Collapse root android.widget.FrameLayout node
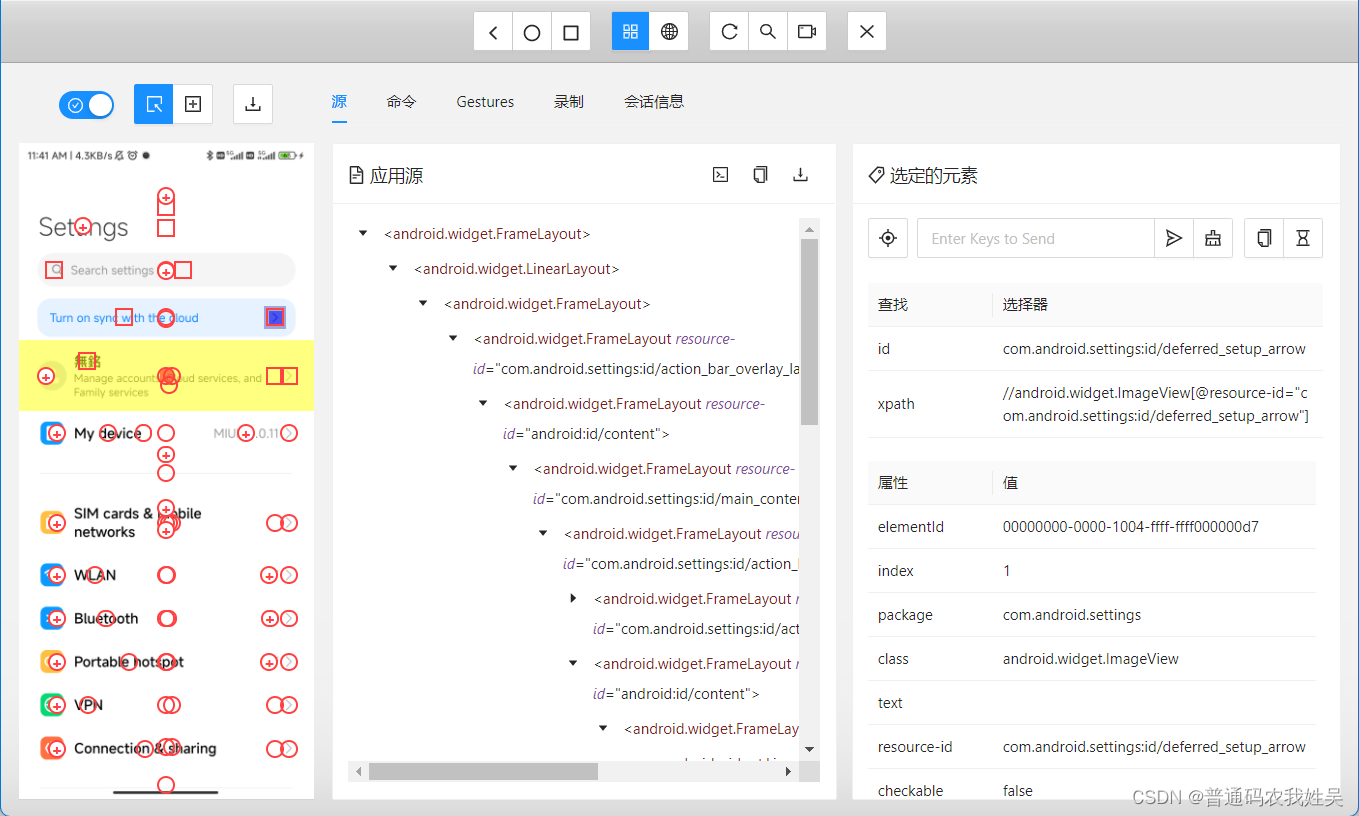Viewport: 1359px width, 816px height. pyautogui.click(x=363, y=234)
